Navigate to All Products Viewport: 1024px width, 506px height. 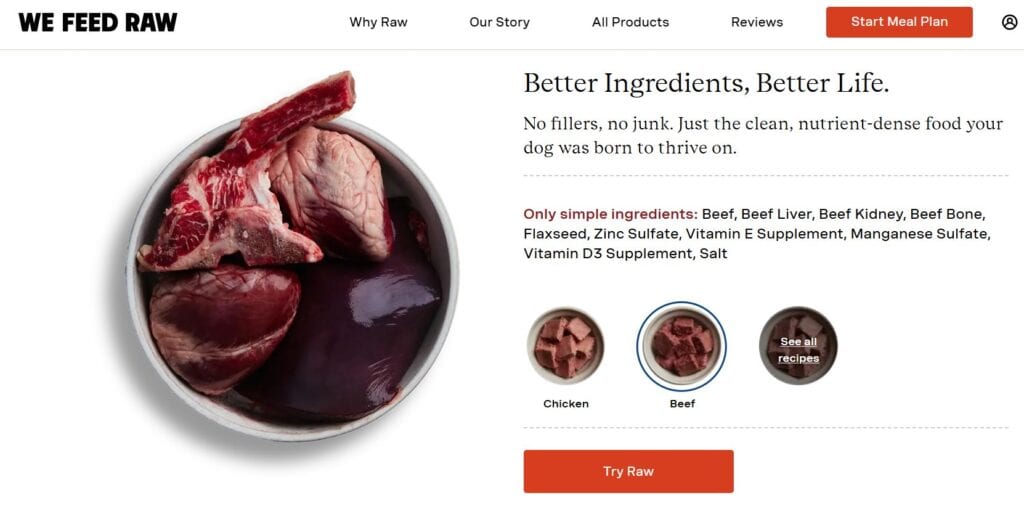click(630, 22)
